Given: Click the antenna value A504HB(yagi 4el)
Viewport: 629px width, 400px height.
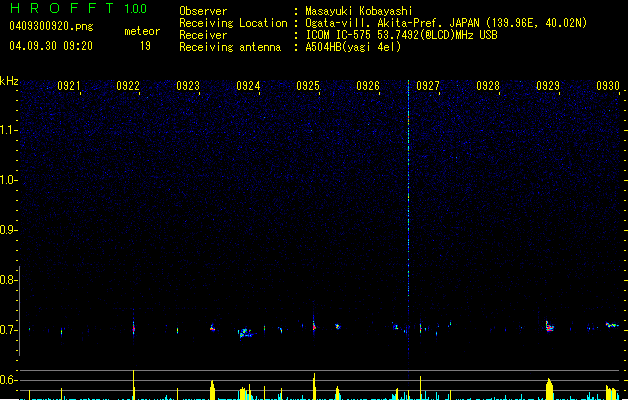Looking at the screenshot, I should [x=353, y=47].
